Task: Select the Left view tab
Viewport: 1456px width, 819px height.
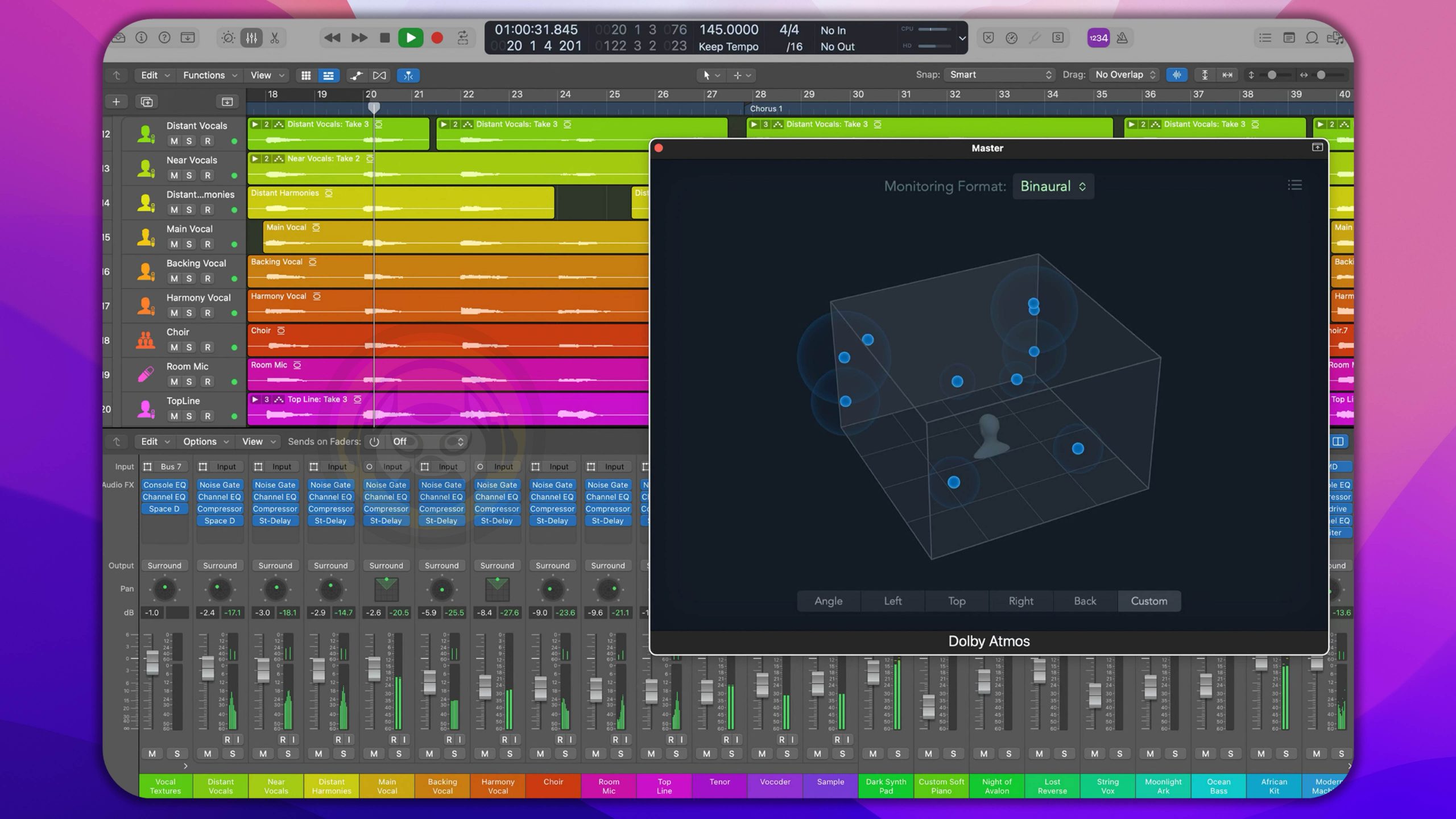Action: [x=892, y=601]
